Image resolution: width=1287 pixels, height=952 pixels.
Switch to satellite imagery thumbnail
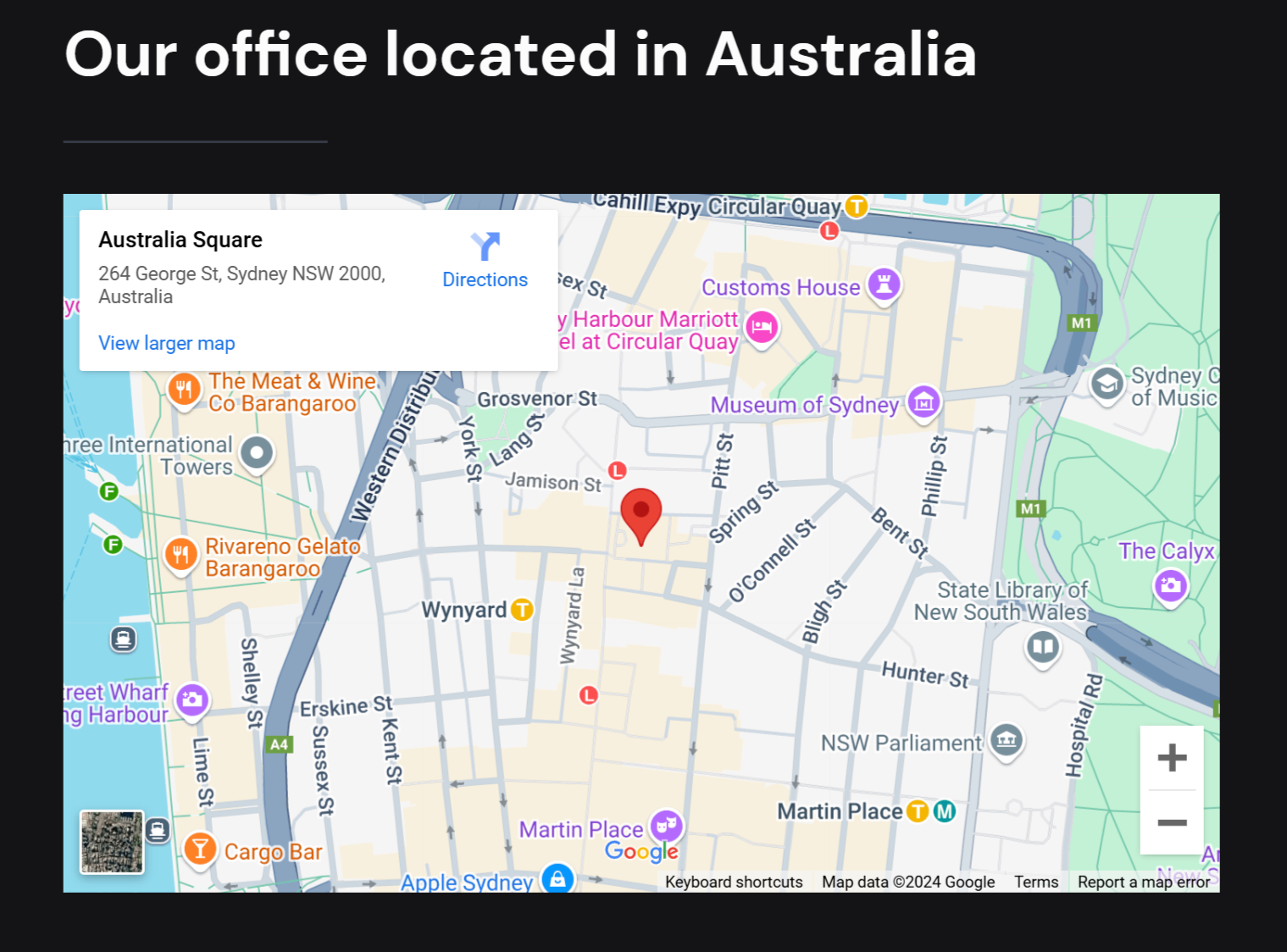112,842
